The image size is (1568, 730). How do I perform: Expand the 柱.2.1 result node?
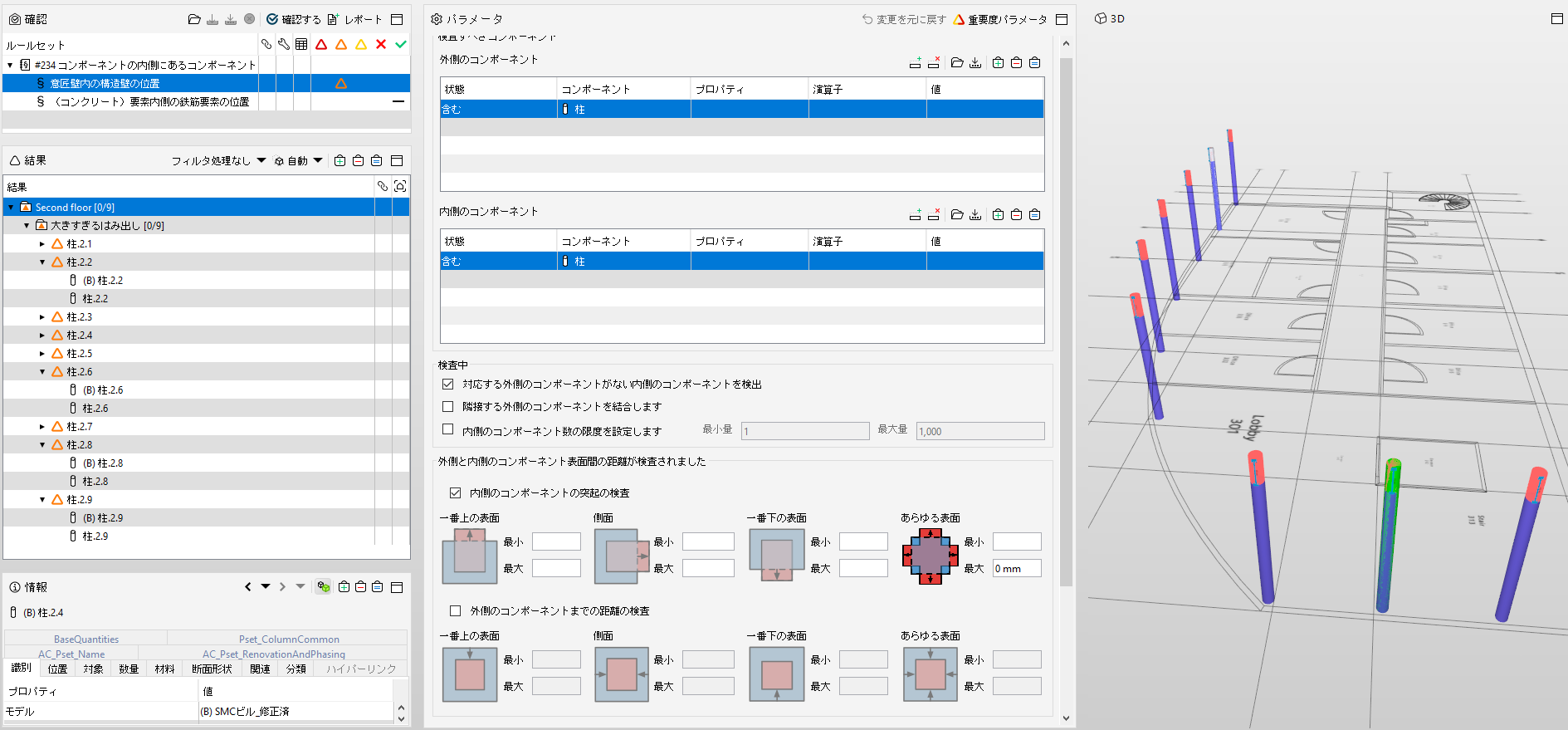pyautogui.click(x=42, y=244)
